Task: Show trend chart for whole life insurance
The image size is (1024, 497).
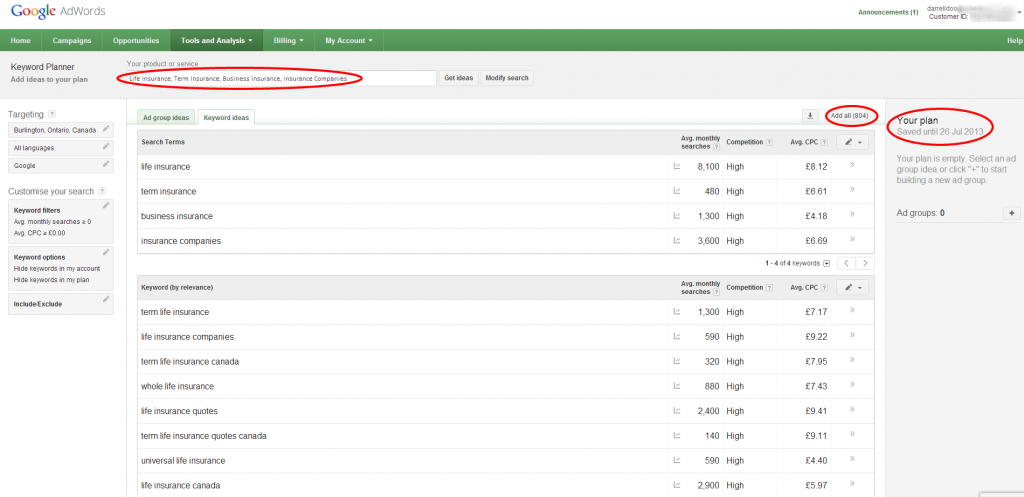Action: 677,387
